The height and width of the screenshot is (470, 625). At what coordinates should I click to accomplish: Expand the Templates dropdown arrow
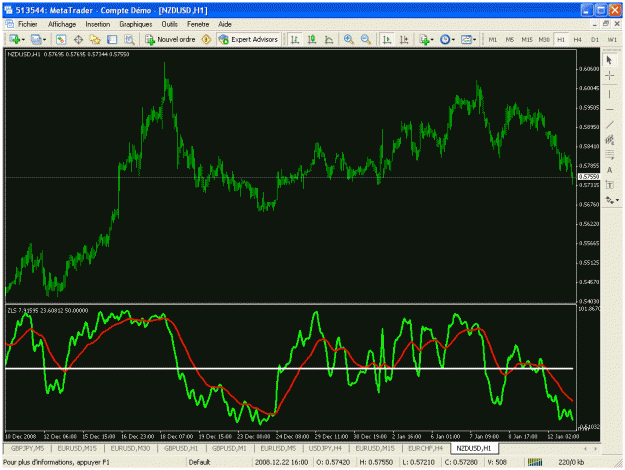[474, 40]
